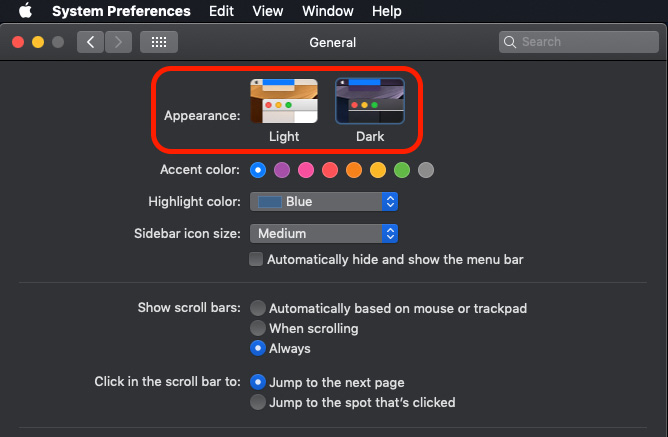
Task: Open the Highlight color dropdown
Action: (x=324, y=201)
